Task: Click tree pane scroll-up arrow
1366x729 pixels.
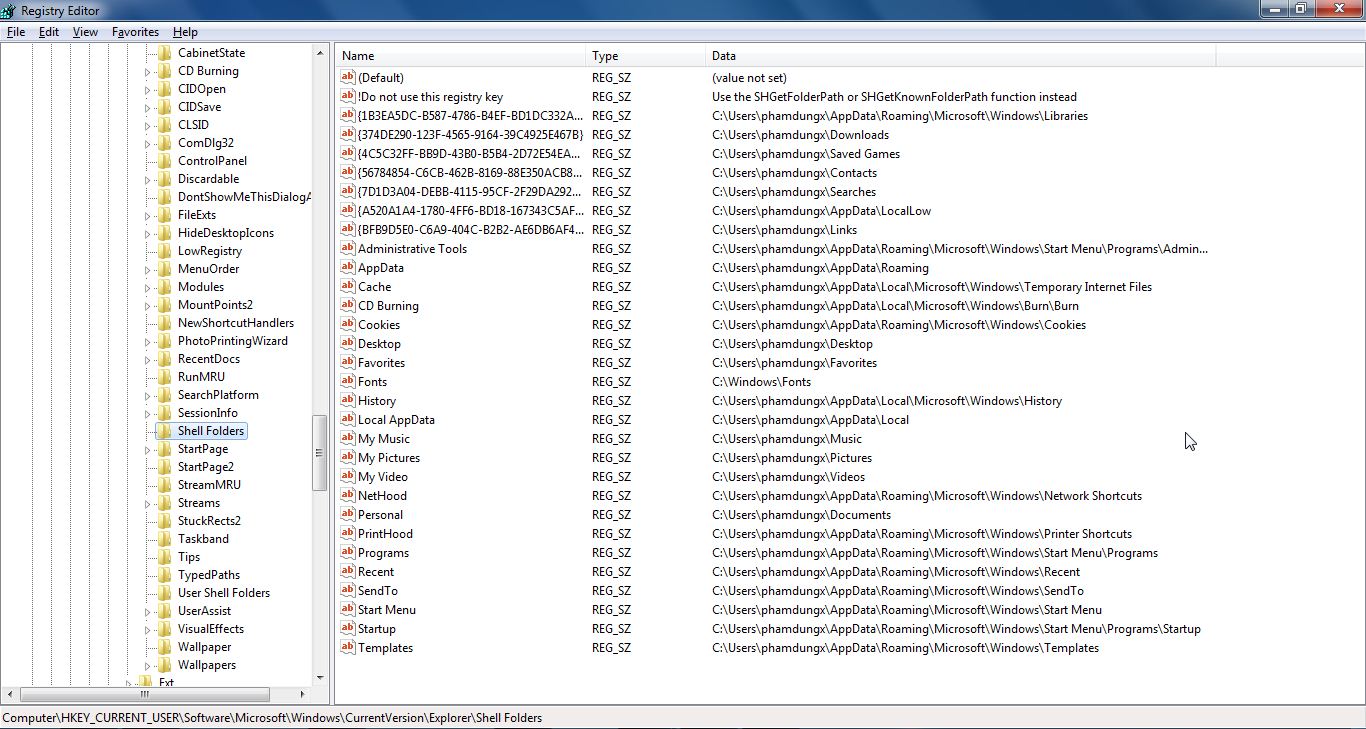Action: pos(320,53)
